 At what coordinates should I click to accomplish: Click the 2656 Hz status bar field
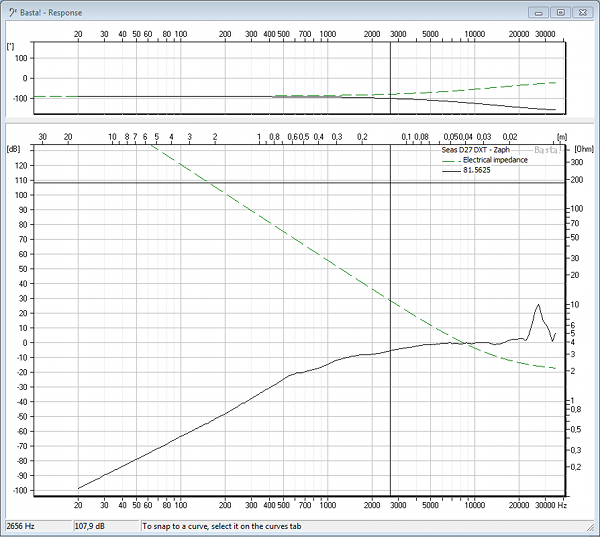35,525
